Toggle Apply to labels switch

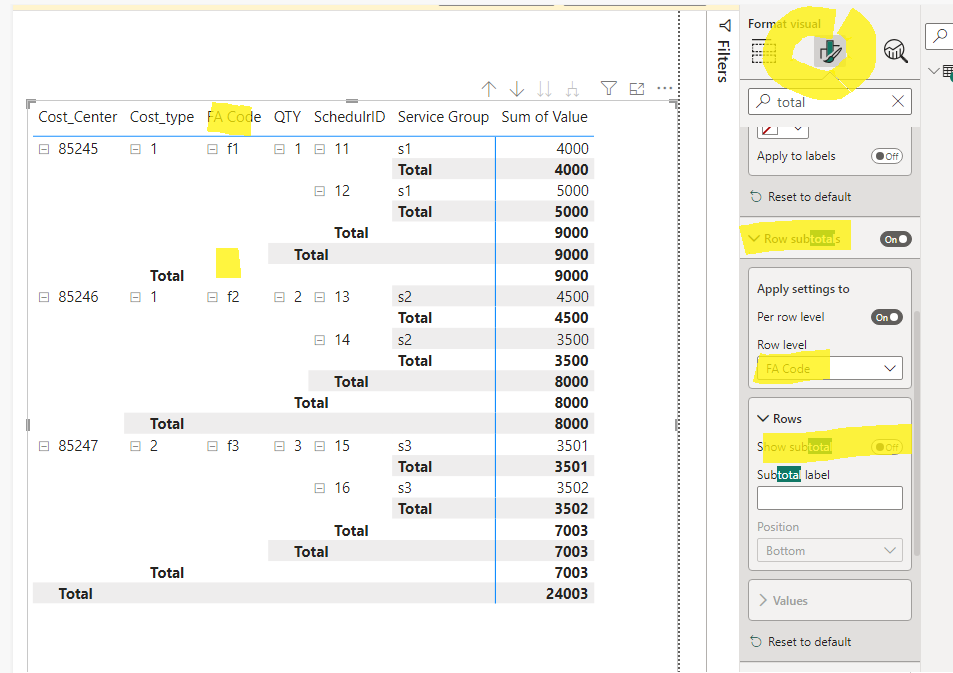point(886,156)
